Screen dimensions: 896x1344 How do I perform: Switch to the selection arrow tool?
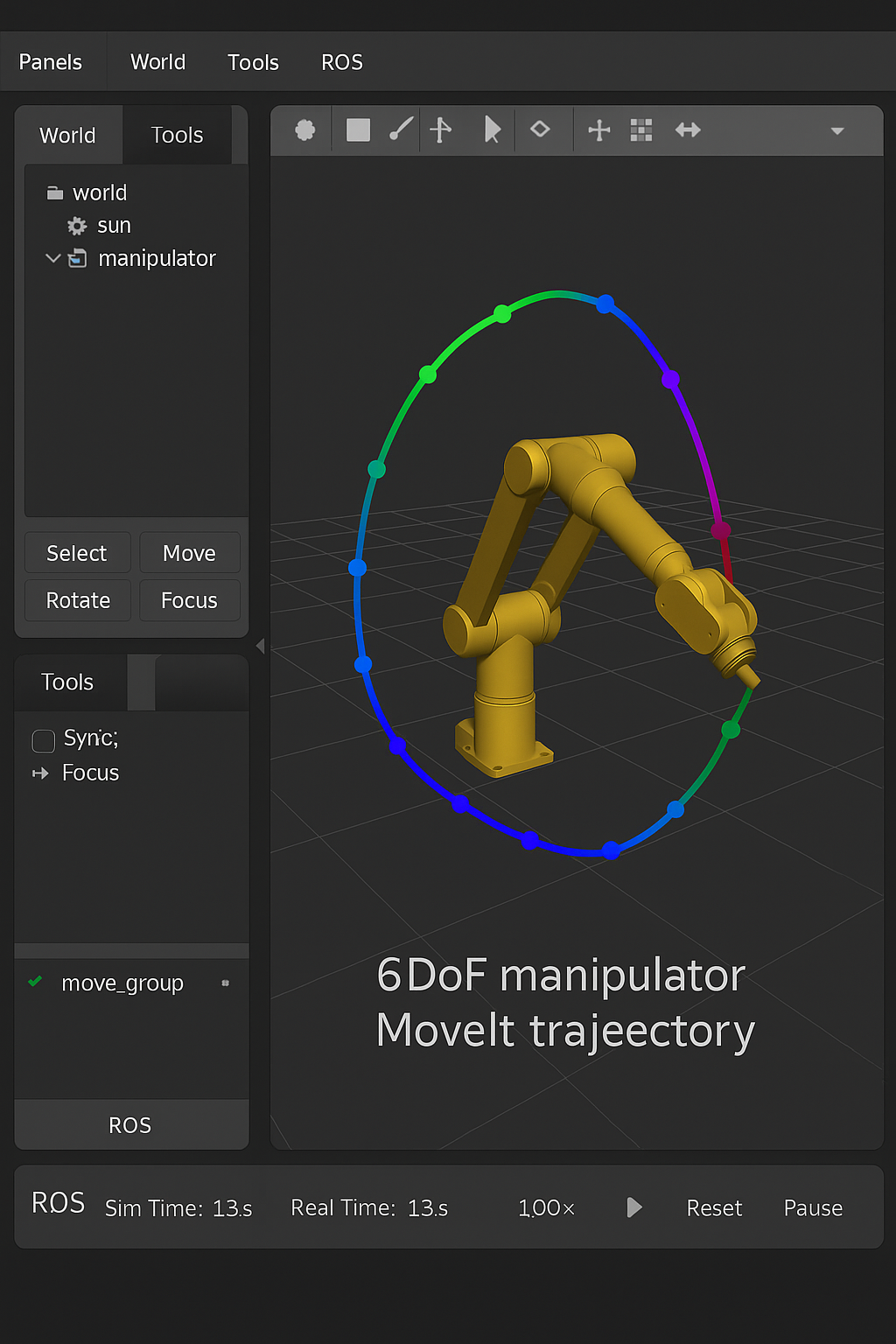click(493, 129)
